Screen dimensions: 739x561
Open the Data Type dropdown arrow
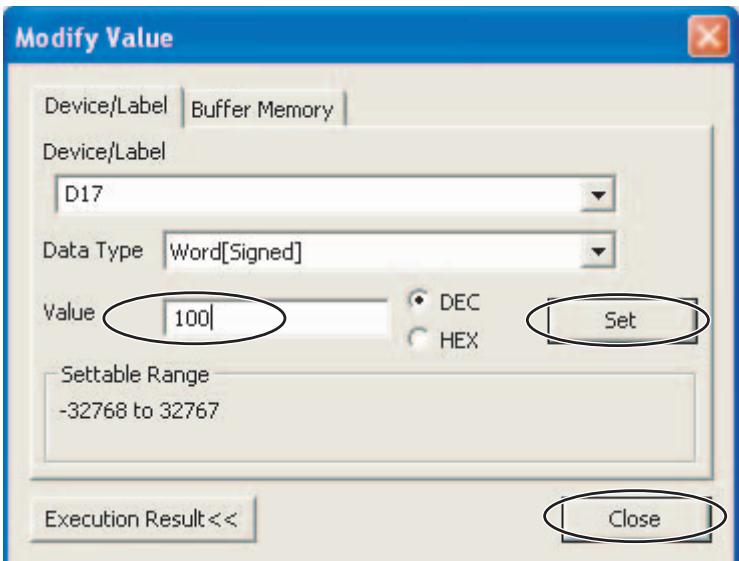coord(598,251)
